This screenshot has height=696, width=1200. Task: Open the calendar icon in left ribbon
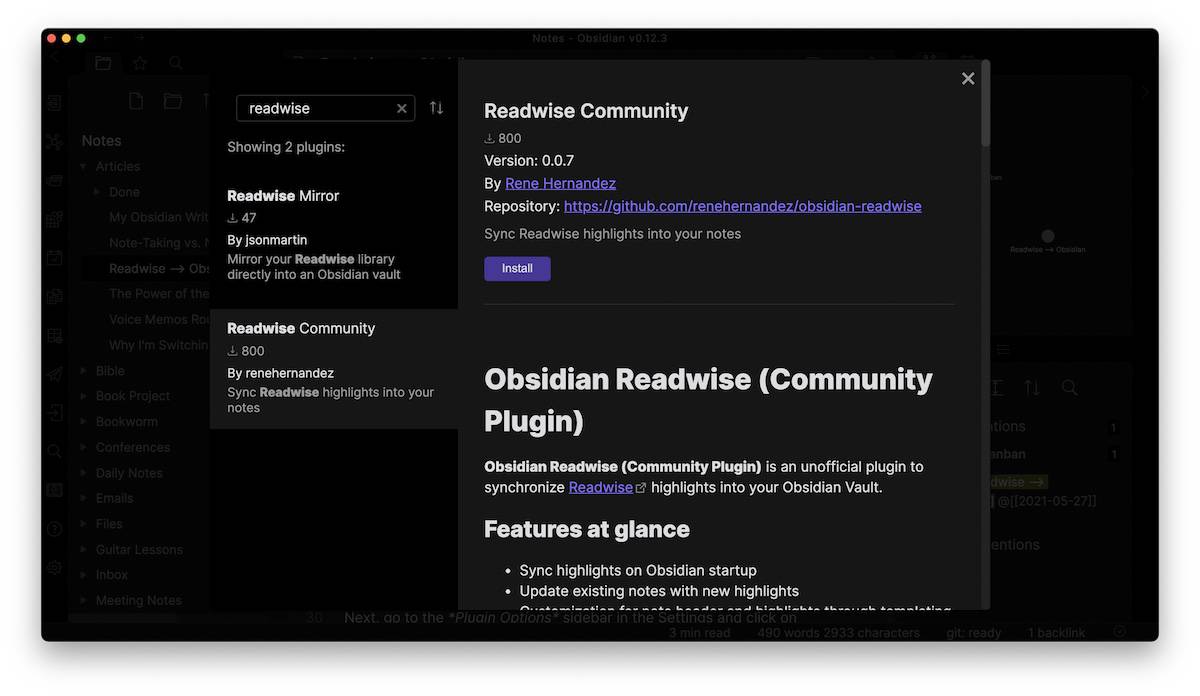coord(54,257)
